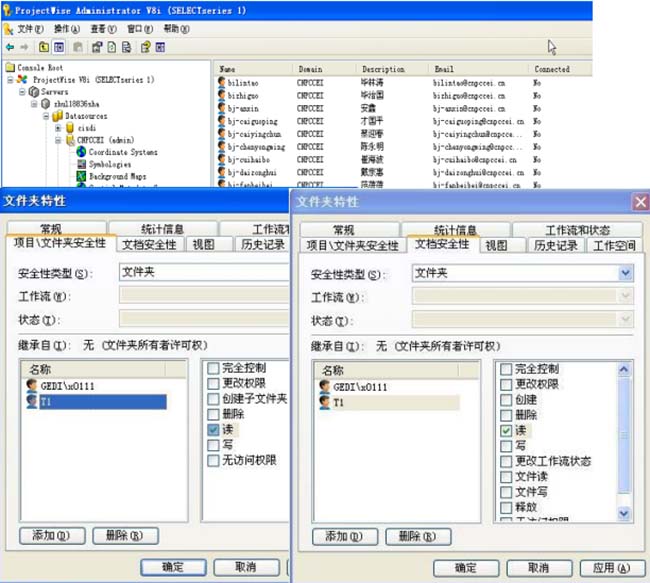
Task: Open 状态 dropdown in right dialog
Action: 625,319
